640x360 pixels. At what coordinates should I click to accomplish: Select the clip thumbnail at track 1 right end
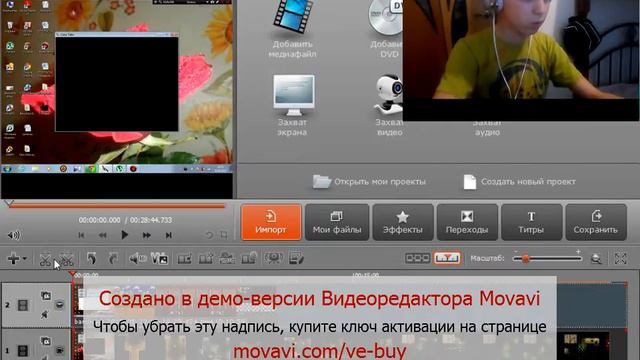tap(583, 346)
